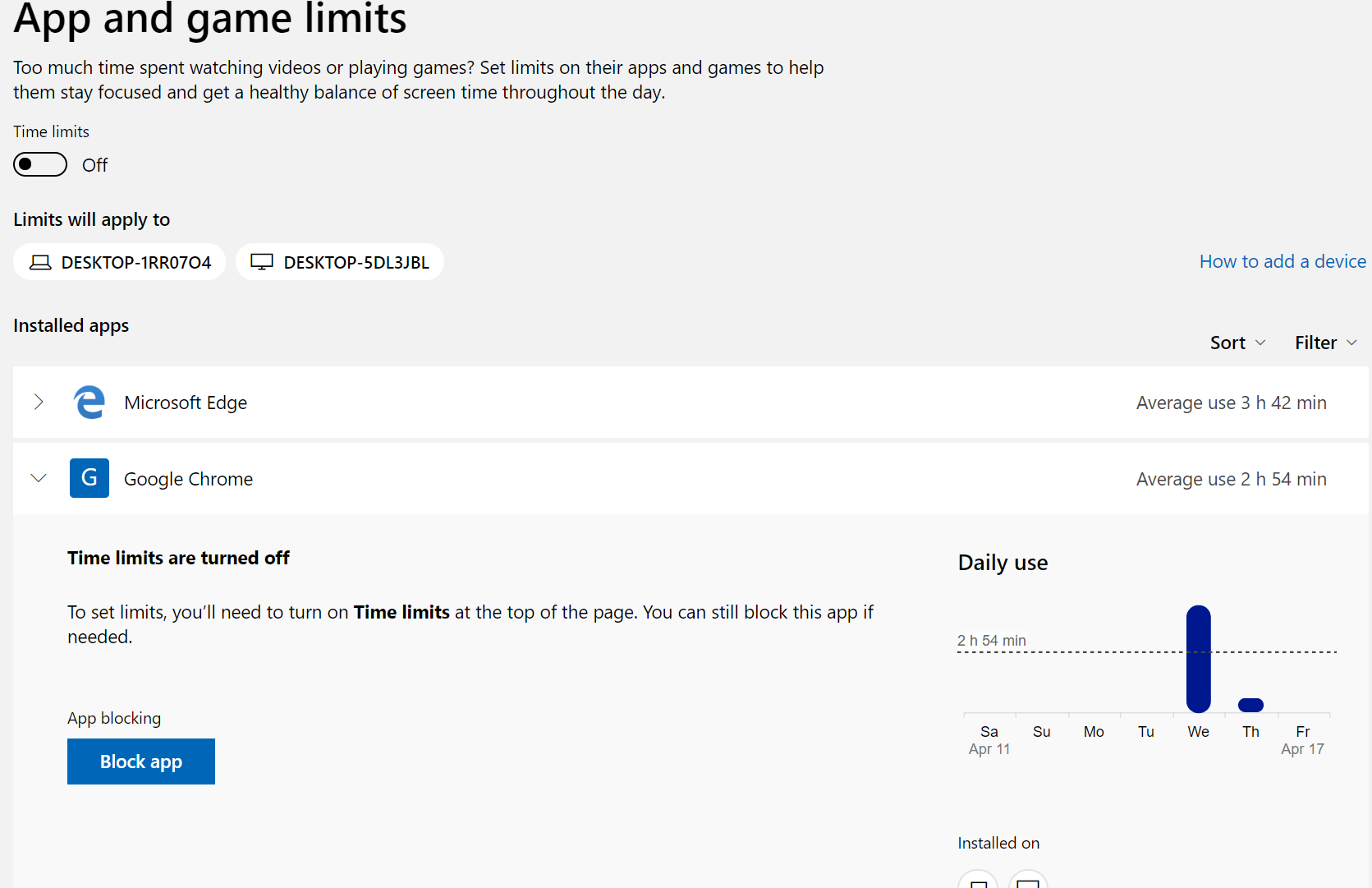Screen dimensions: 1372x888
Task: Click the Wednesday bar in Daily use chart
Action: tap(1199, 659)
